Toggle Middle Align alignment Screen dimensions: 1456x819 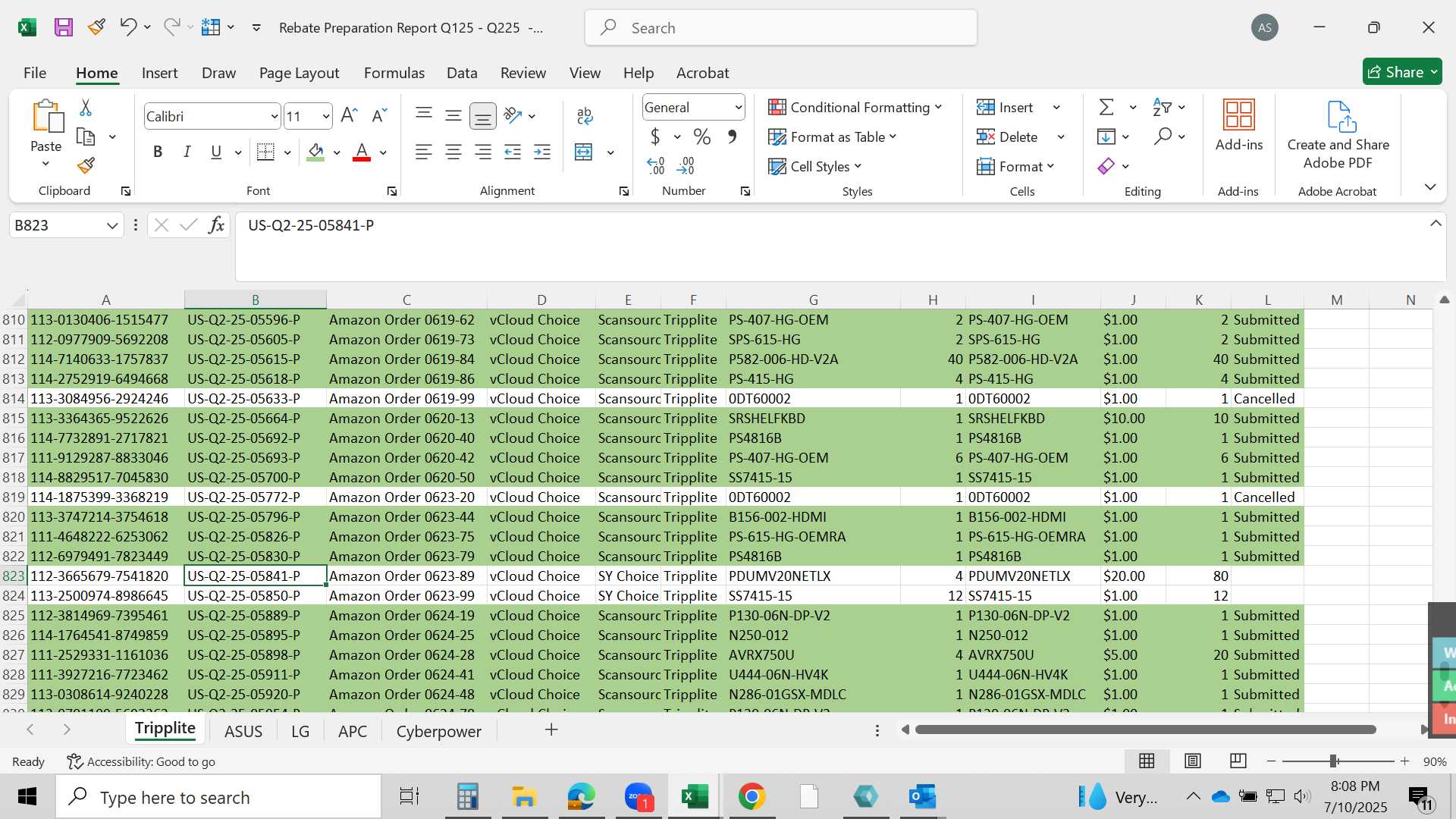click(x=453, y=115)
